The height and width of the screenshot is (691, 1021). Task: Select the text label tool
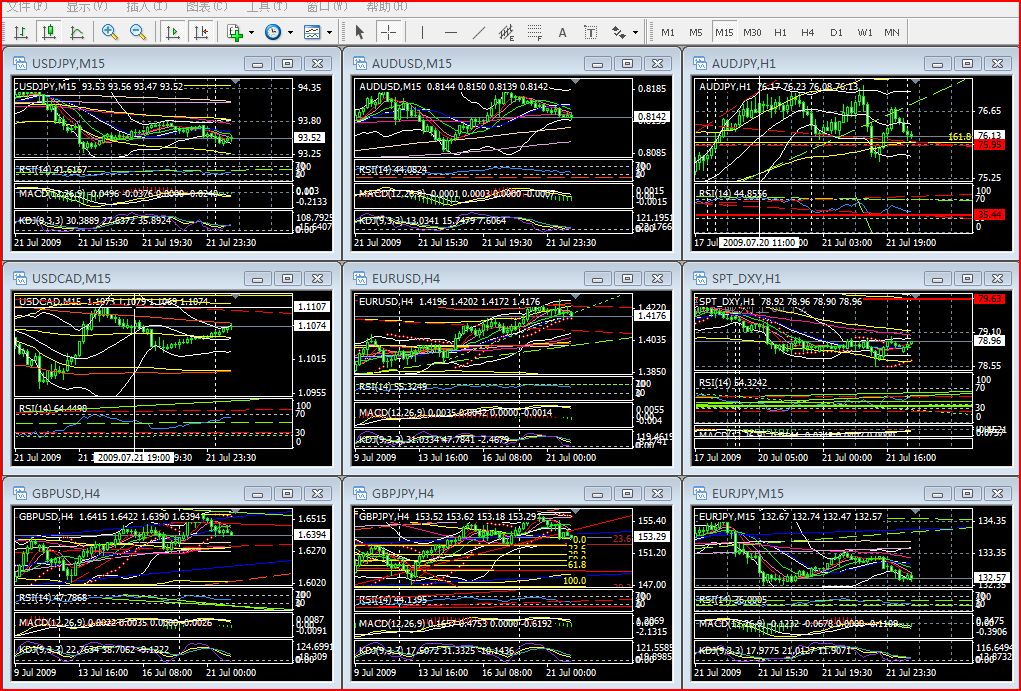(x=591, y=32)
